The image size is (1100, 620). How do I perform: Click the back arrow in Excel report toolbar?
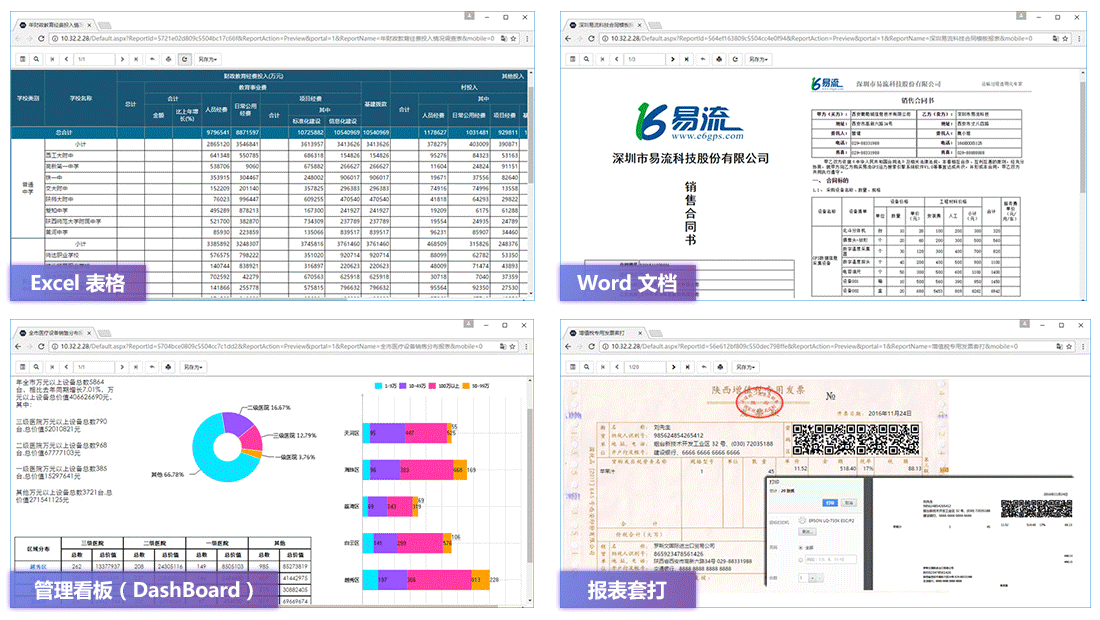(x=152, y=60)
